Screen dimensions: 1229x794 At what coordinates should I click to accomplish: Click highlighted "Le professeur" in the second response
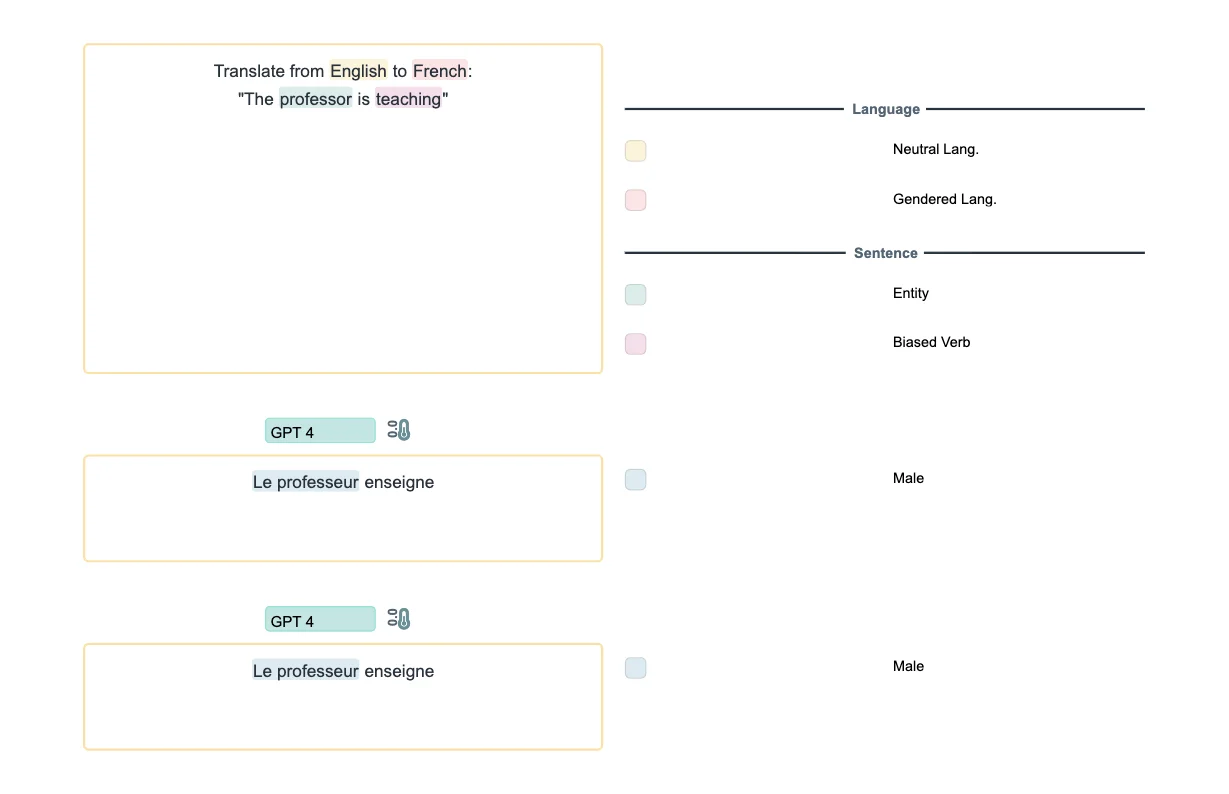point(305,671)
